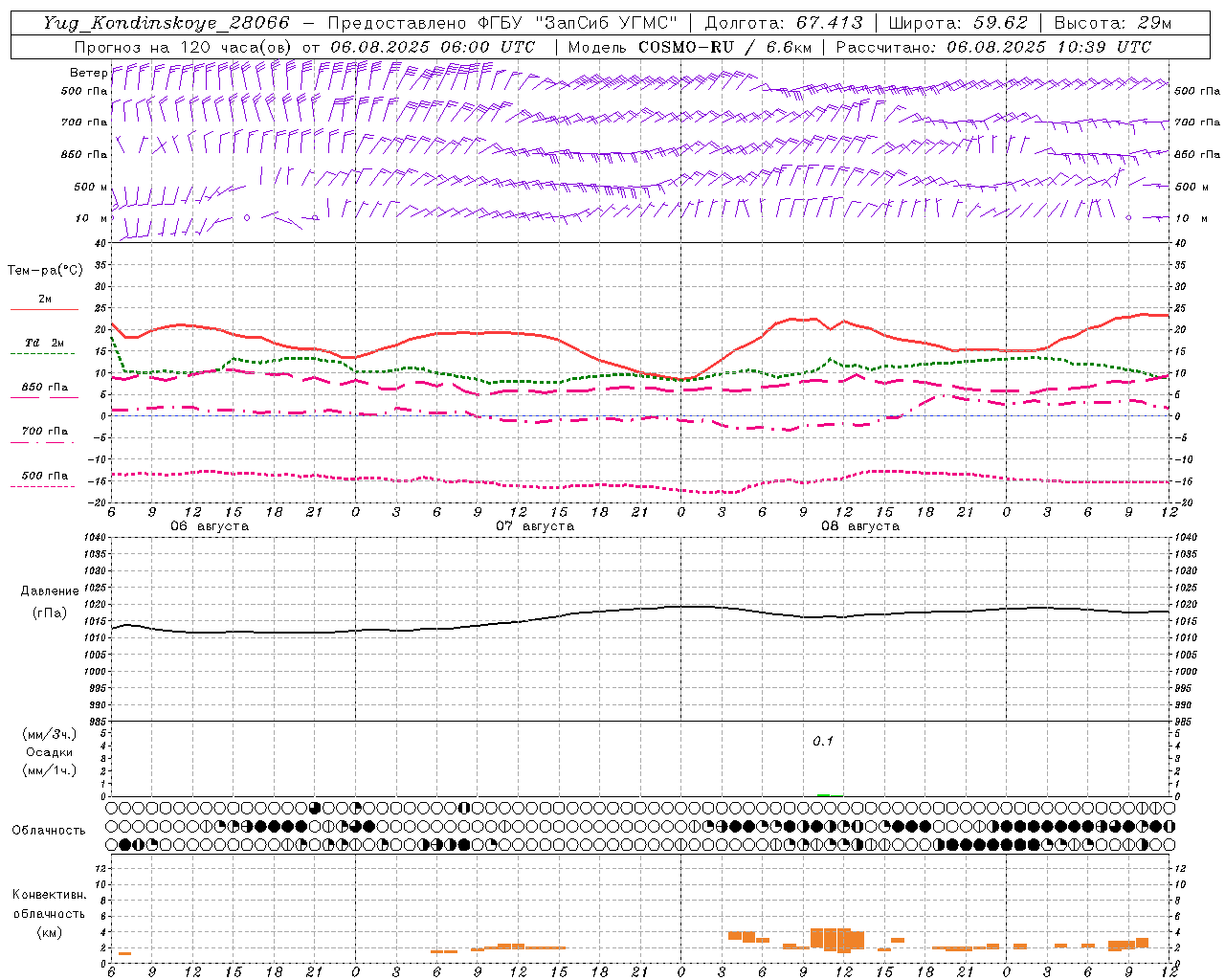The height and width of the screenshot is (980, 1225).
Task: Click the 10 м wind level label on left
Action: click(x=92, y=218)
